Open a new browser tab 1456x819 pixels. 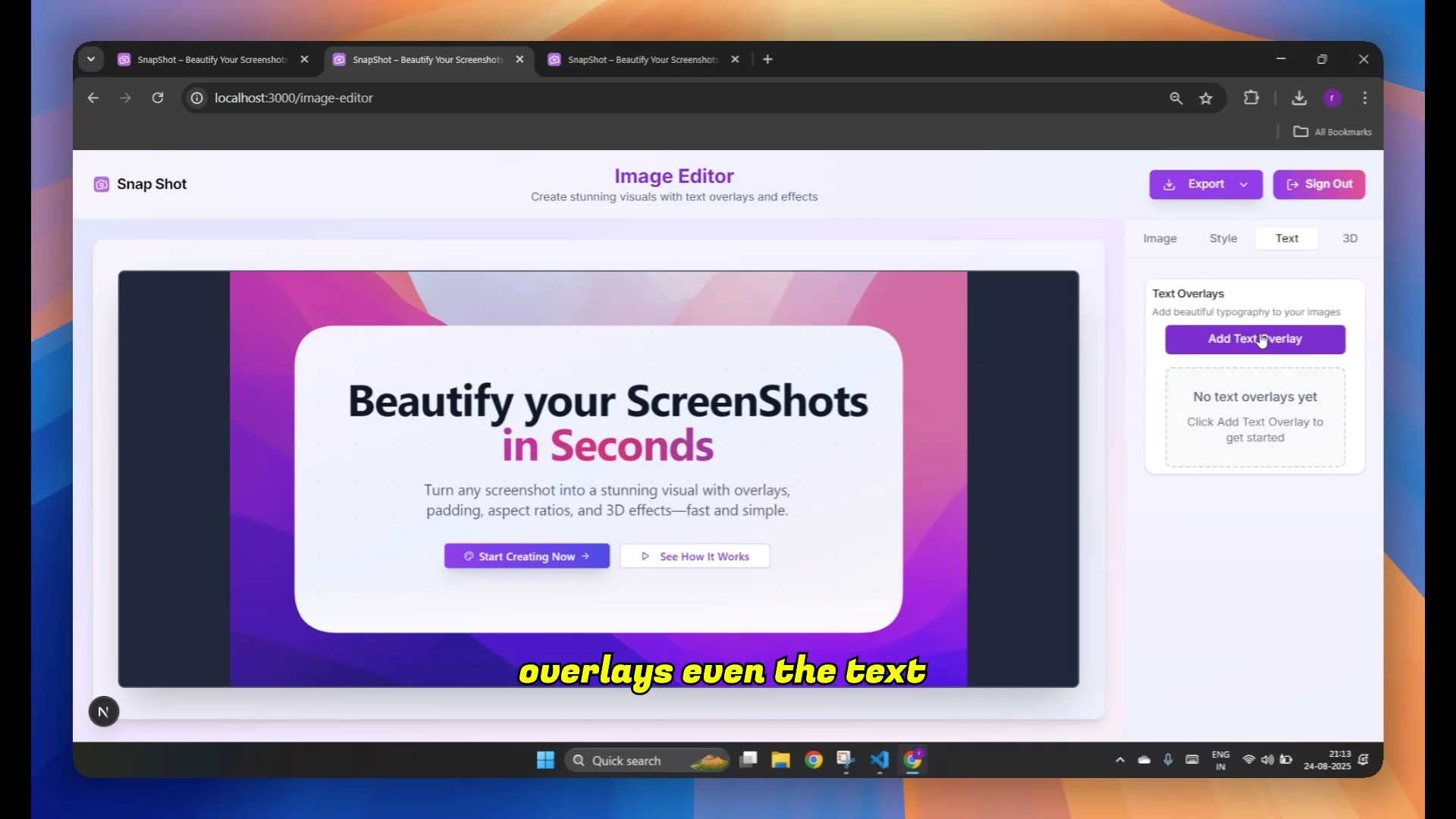767,59
